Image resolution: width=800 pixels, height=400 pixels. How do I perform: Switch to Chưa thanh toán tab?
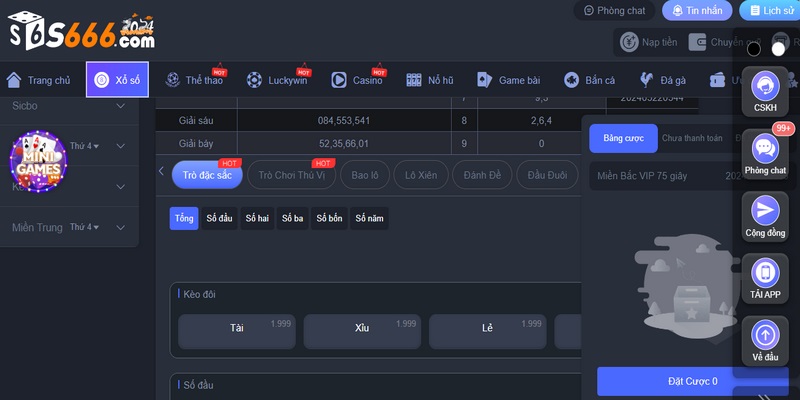coord(693,138)
